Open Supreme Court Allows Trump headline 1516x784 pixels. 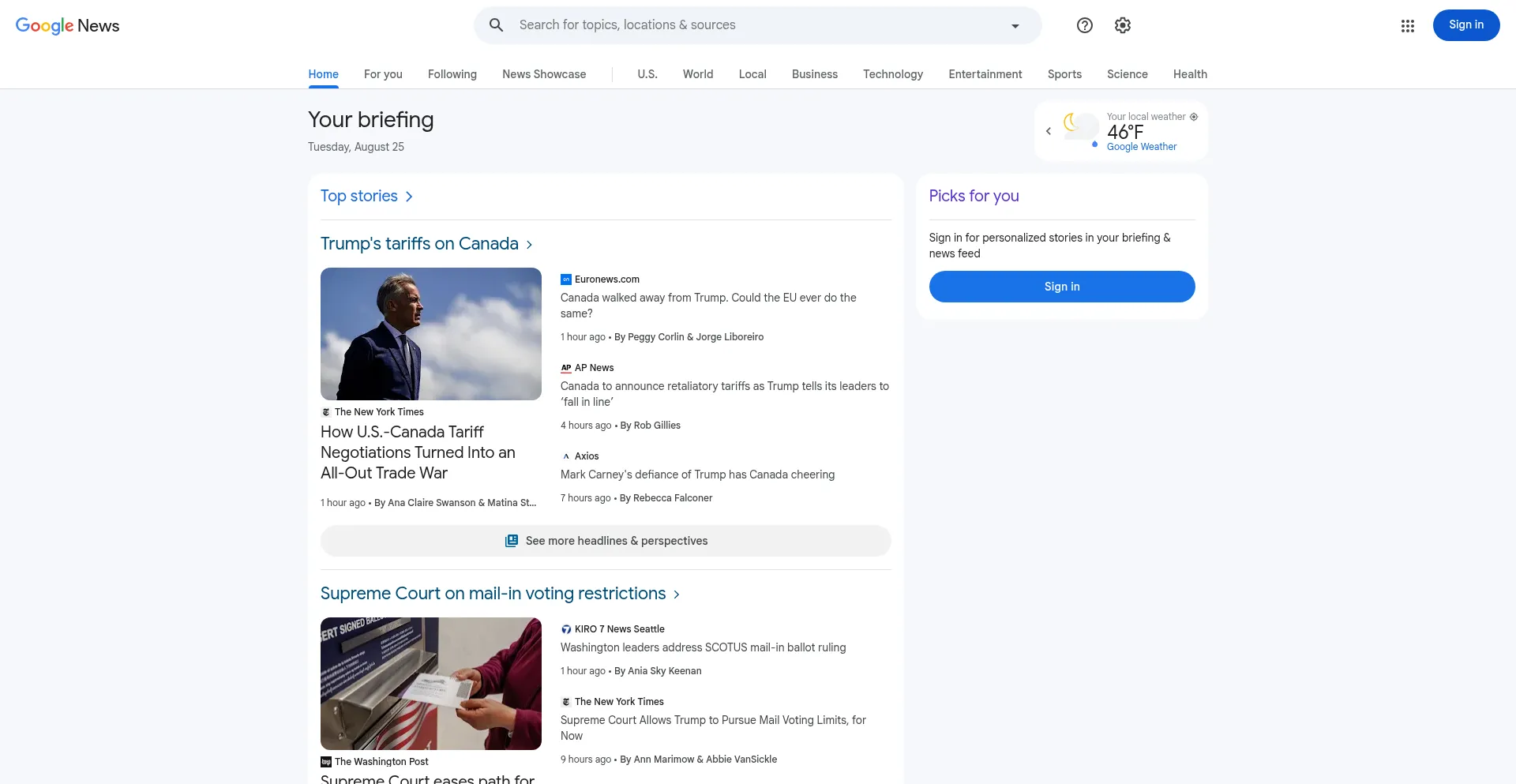(x=713, y=728)
